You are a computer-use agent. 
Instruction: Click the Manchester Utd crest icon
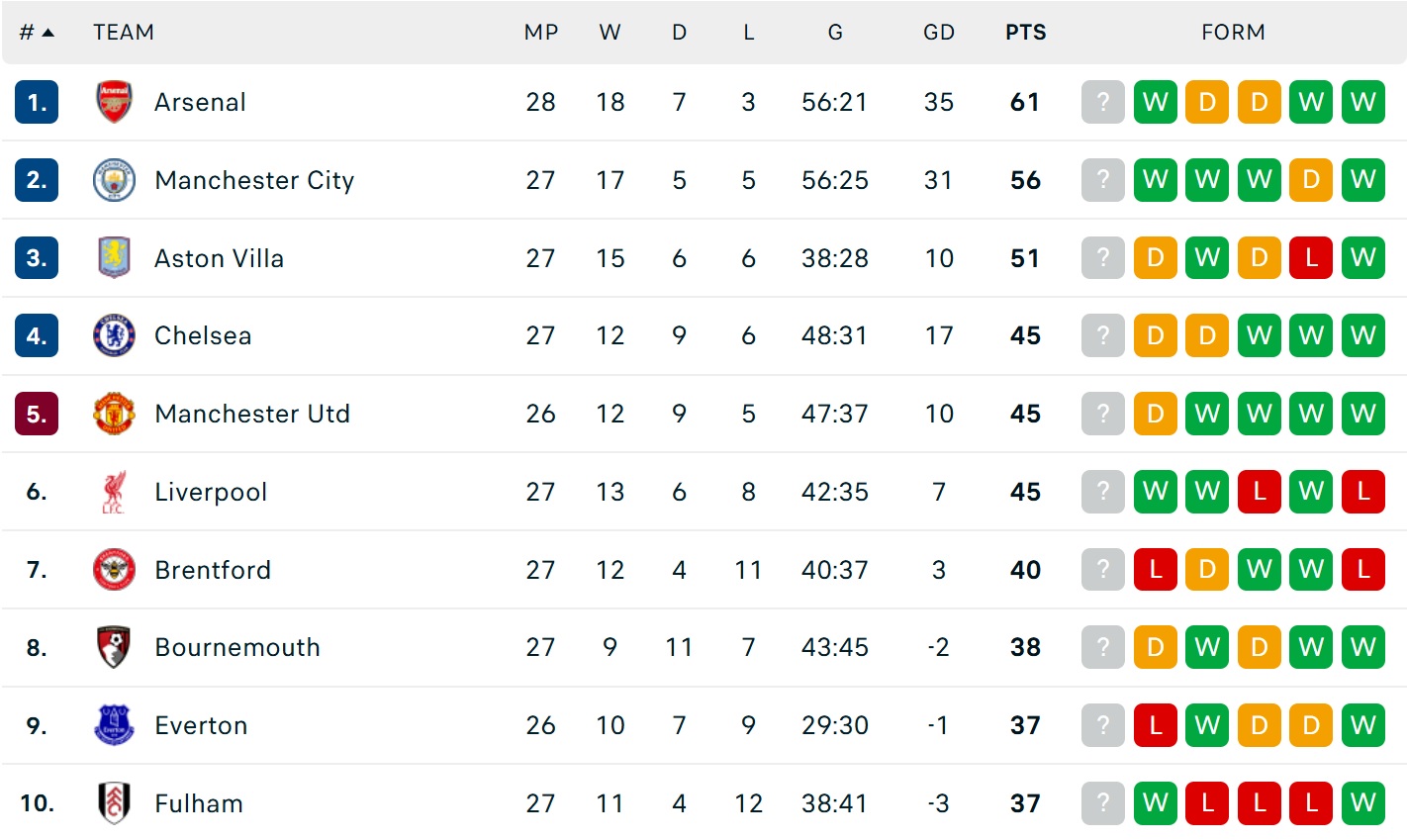[x=114, y=414]
